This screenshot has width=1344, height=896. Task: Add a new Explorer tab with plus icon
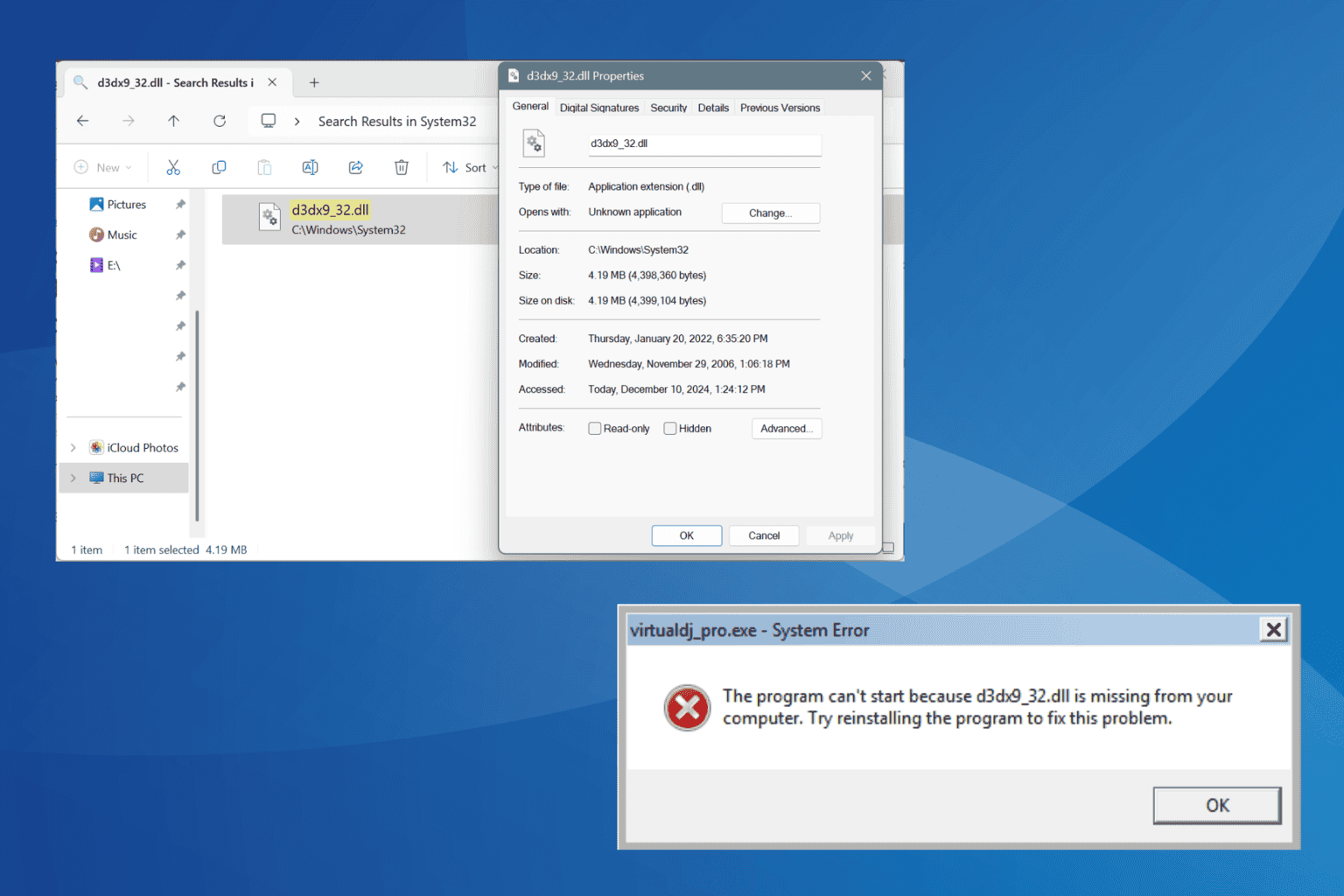314,82
